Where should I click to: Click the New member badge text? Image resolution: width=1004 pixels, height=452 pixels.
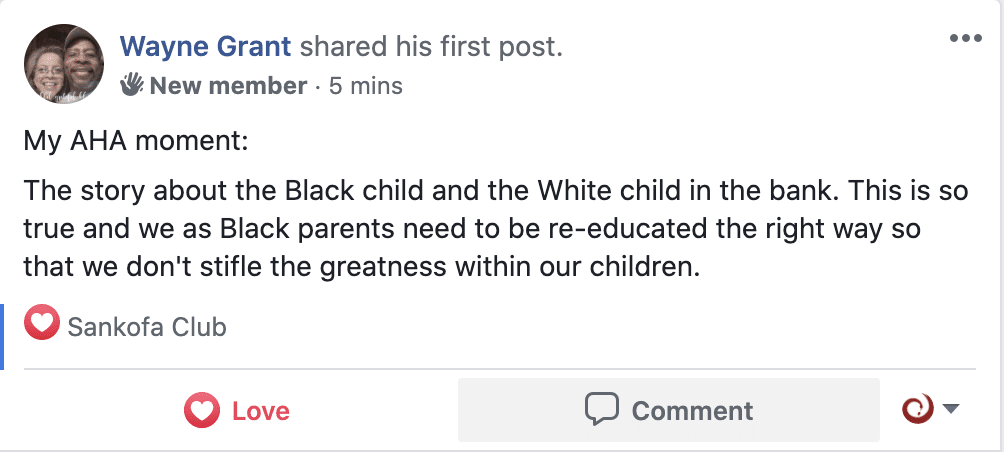[x=228, y=86]
